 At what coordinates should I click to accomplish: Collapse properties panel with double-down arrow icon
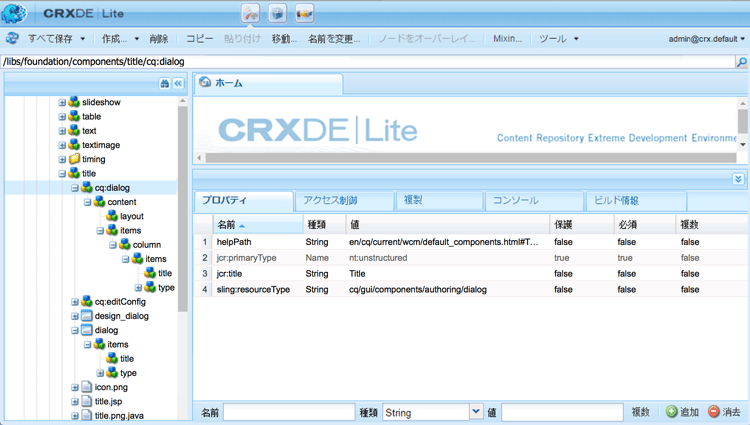[x=738, y=179]
